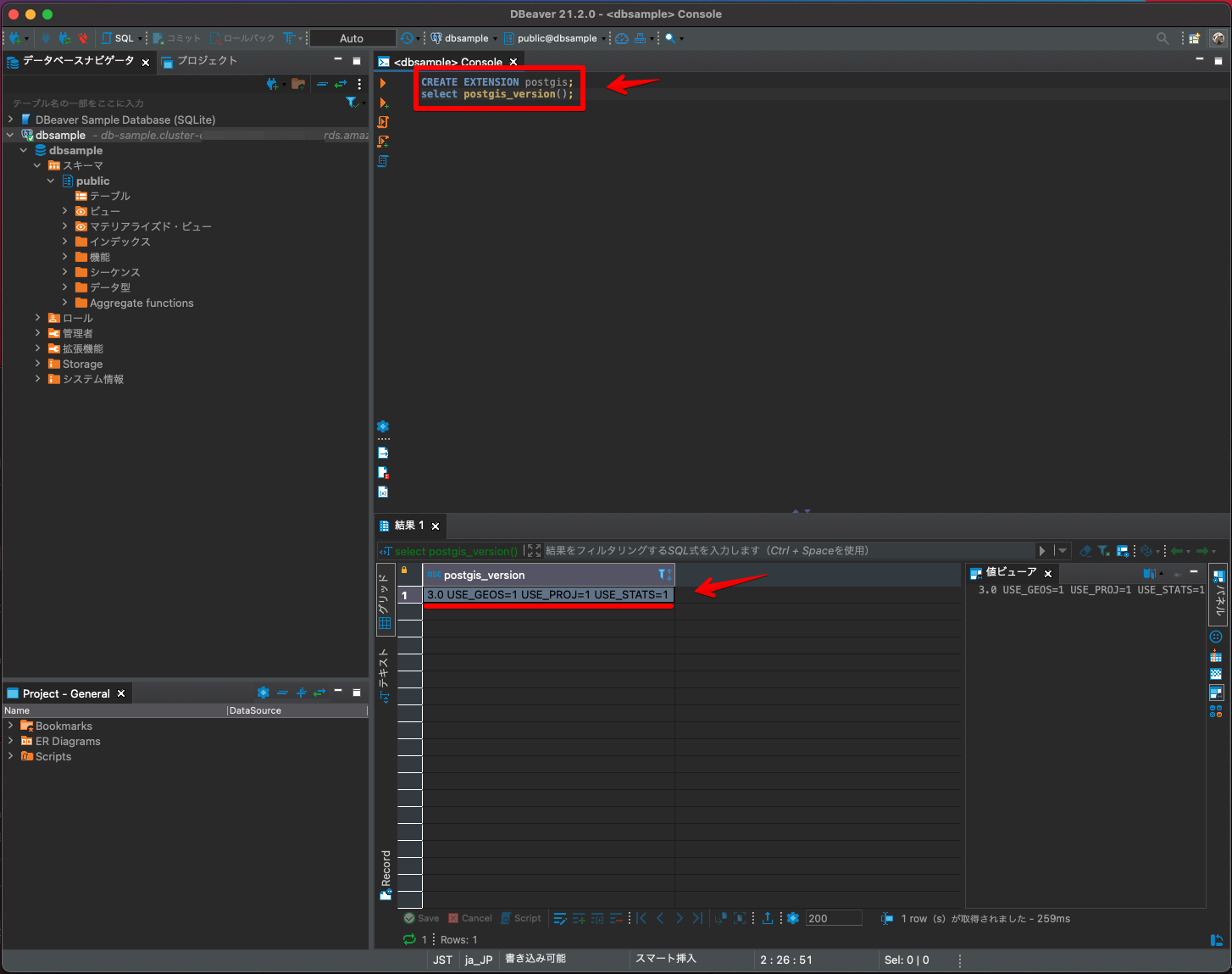Select the システム情報 tree item
The width and height of the screenshot is (1232, 974).
coord(86,379)
